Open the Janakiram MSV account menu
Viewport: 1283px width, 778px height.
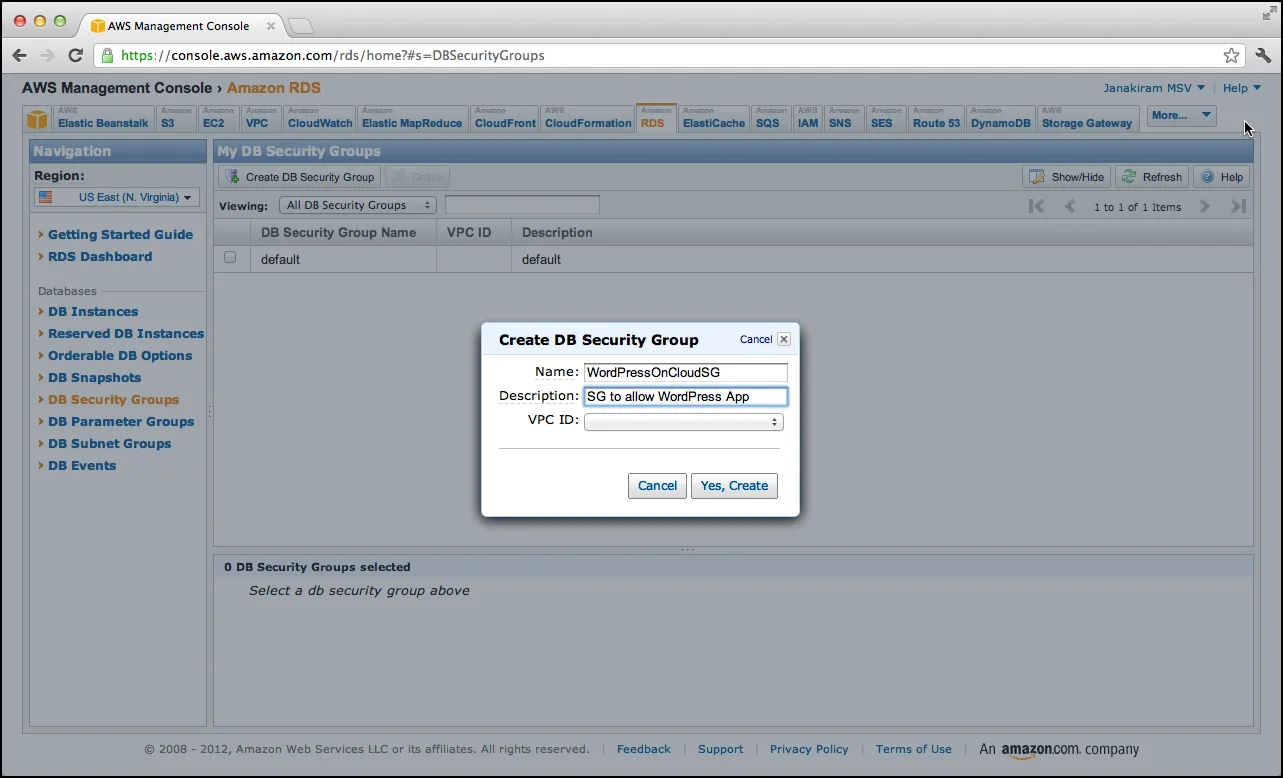point(1154,88)
